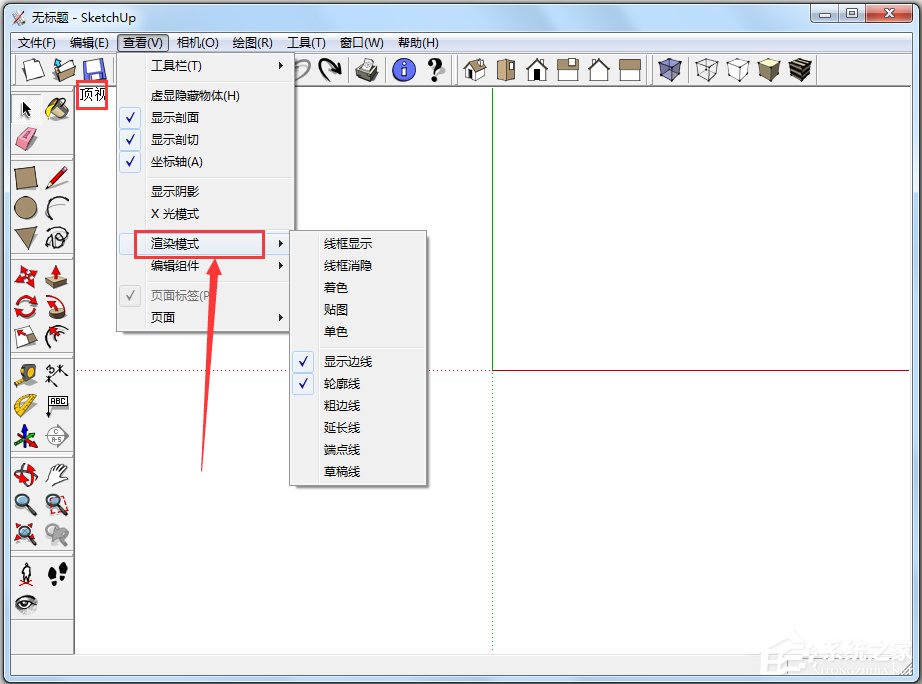Pick the Paint Bucket tool
922x684 pixels.
[57, 109]
